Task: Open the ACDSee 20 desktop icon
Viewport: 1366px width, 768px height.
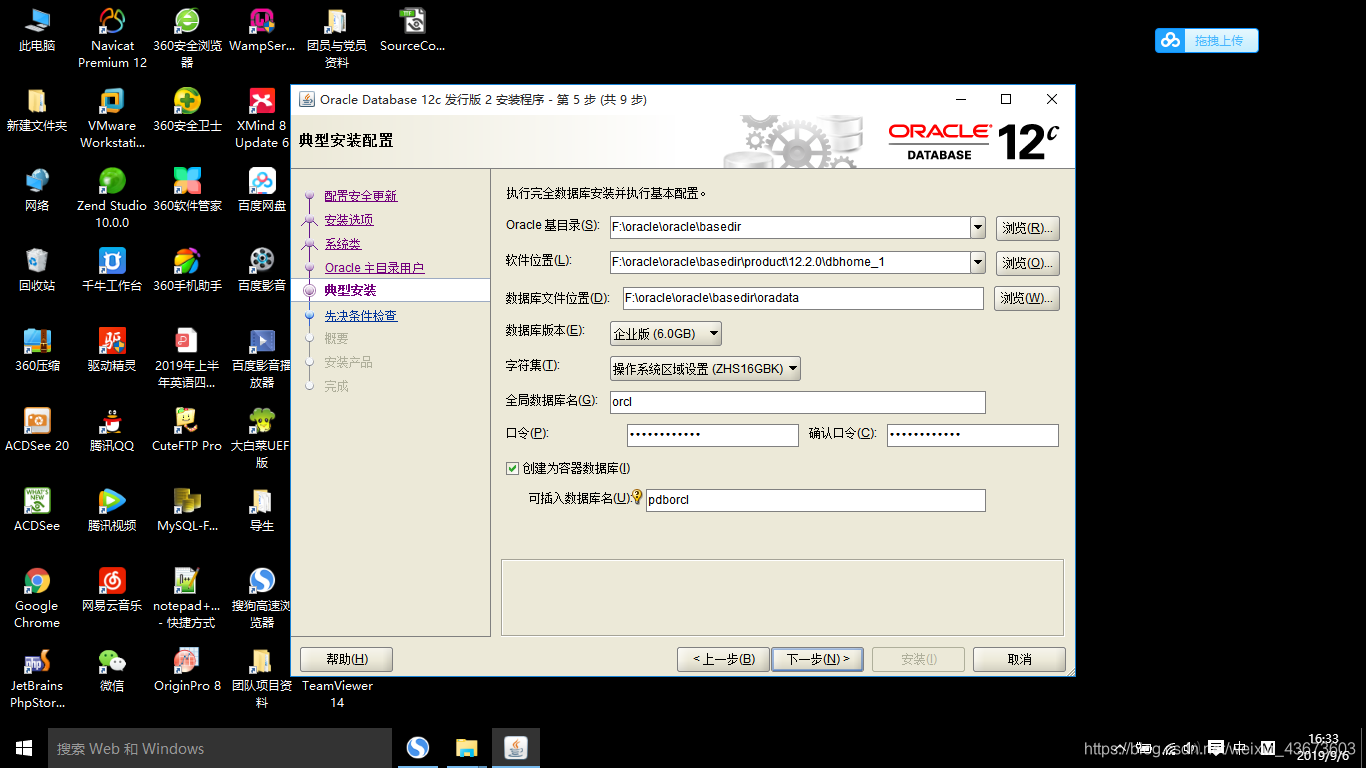Action: click(37, 430)
